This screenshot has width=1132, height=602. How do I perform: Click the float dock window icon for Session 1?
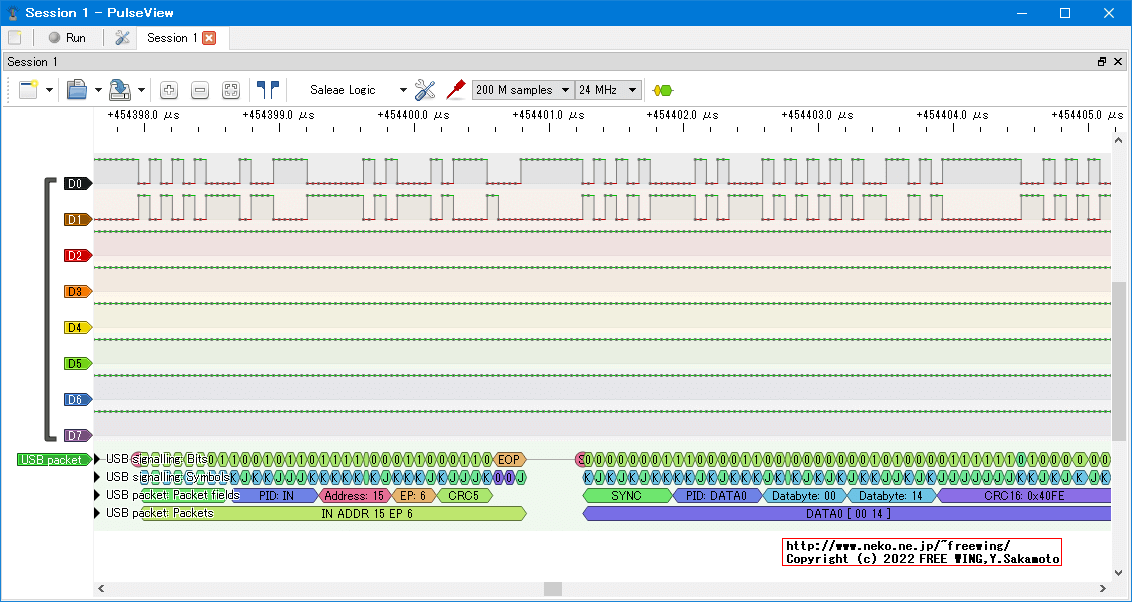[x=1102, y=62]
